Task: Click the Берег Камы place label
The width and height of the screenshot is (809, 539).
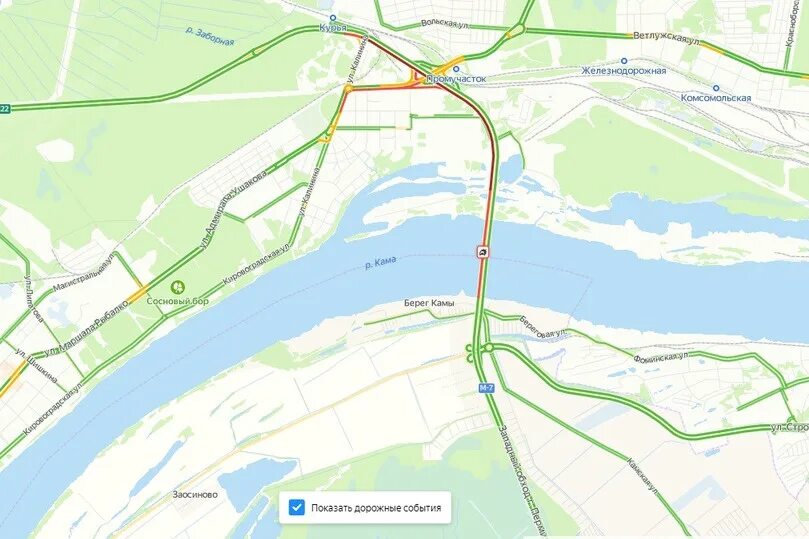Action: 429,304
